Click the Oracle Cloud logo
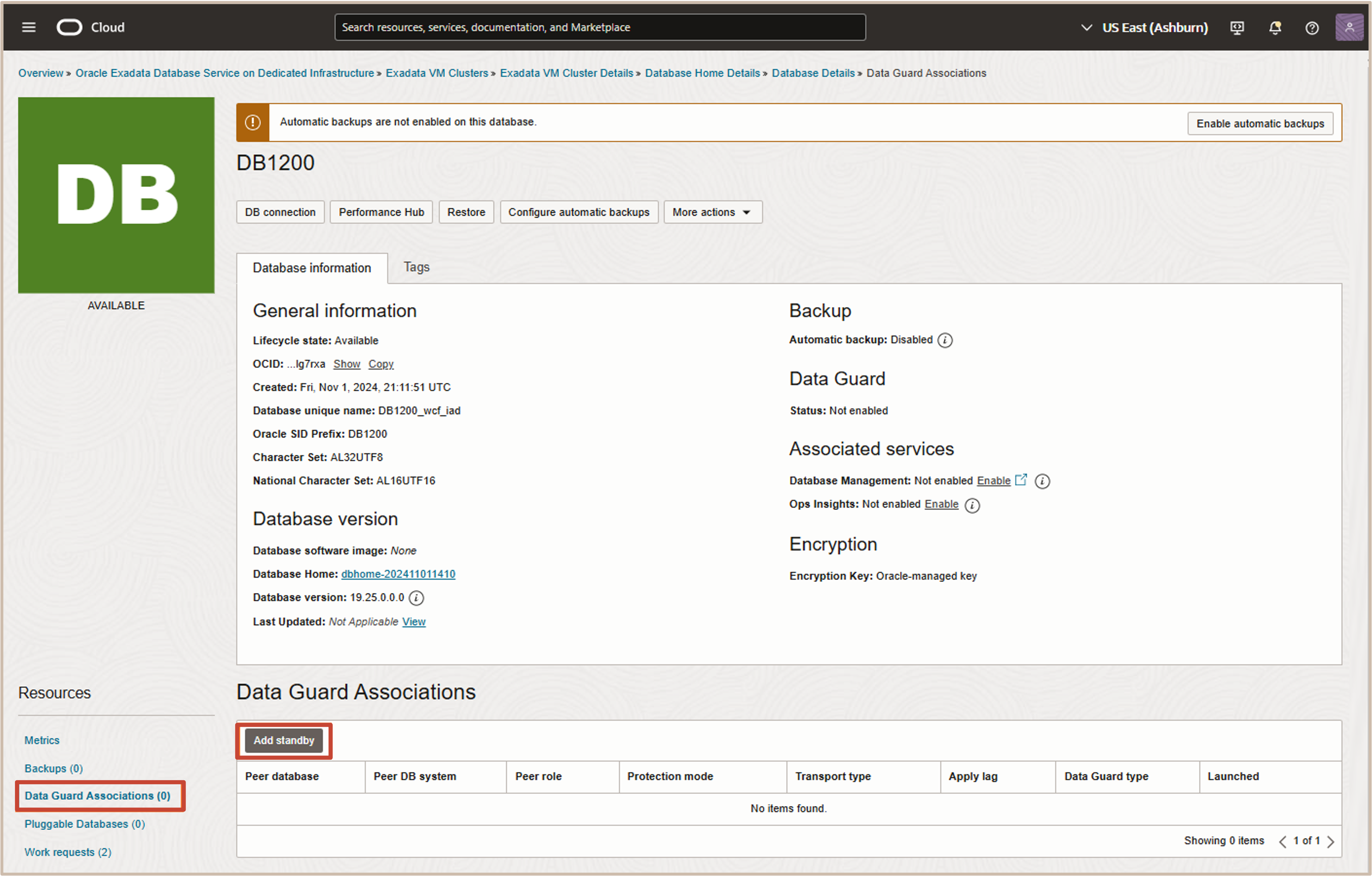Image resolution: width=1372 pixels, height=876 pixels. point(69,27)
